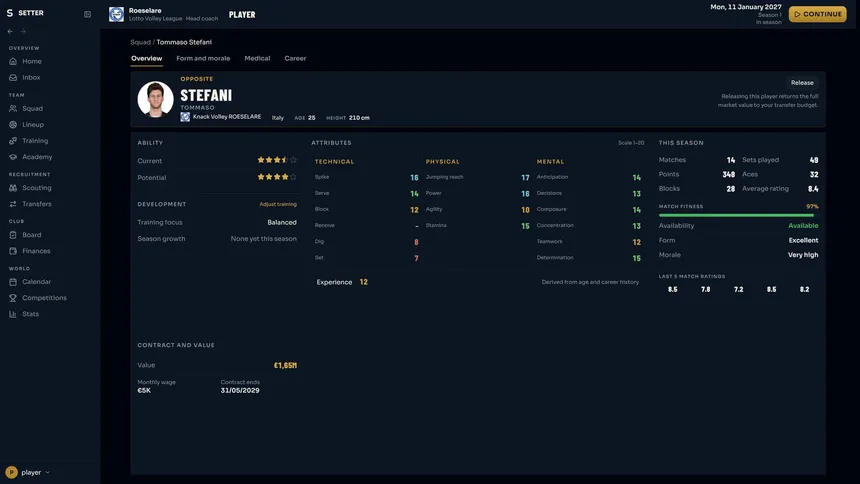860x484 pixels.
Task: Open the player account dropdown
Action: 28,472
